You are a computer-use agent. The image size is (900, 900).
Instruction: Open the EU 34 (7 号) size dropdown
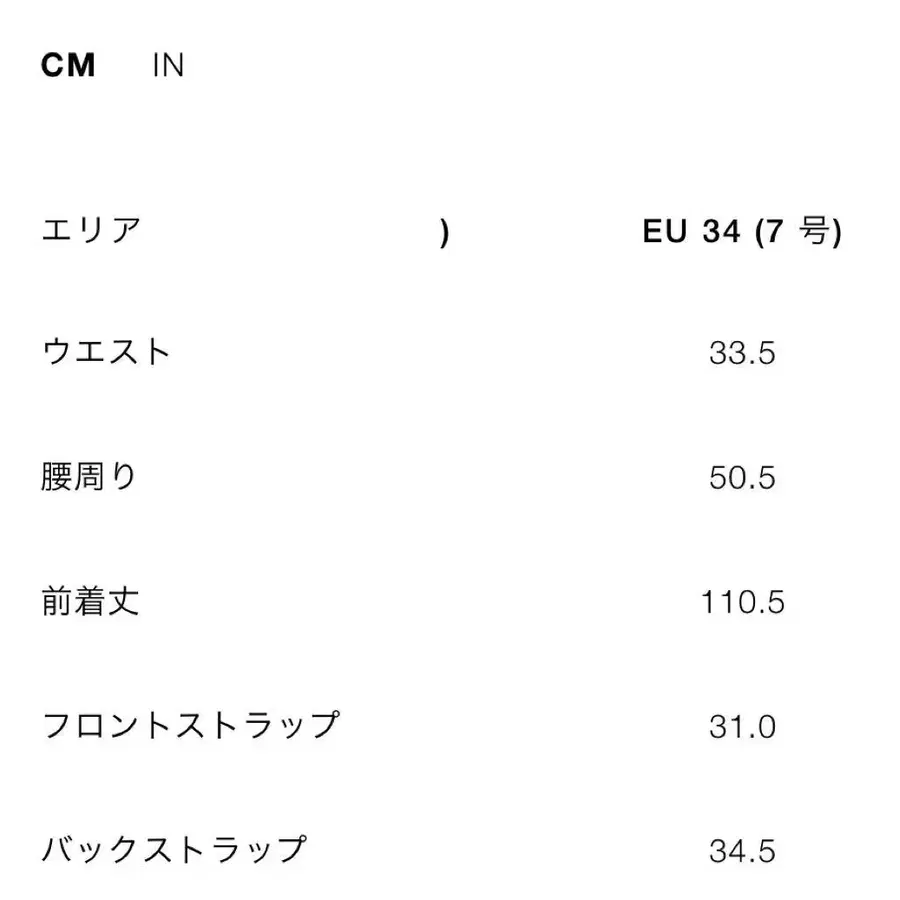click(745, 230)
